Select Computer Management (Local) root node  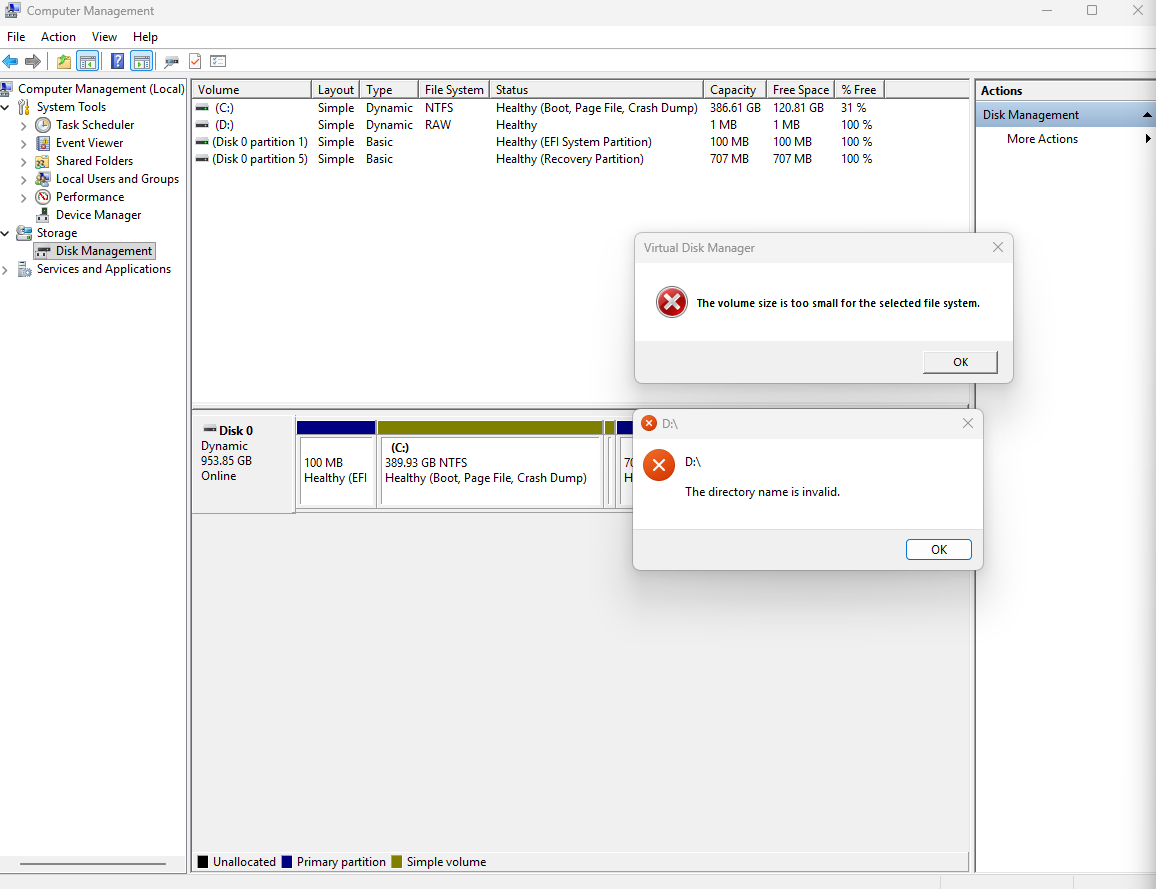click(101, 88)
